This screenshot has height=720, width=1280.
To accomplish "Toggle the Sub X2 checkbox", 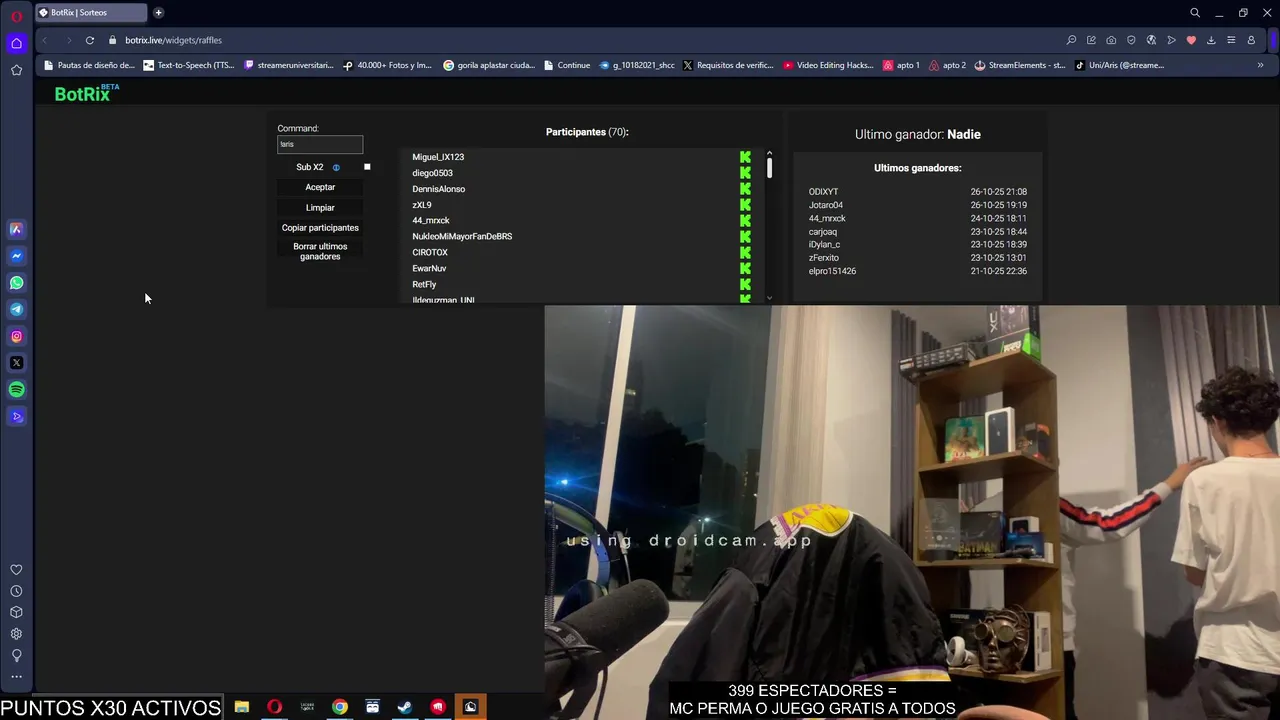I will pos(367,167).
